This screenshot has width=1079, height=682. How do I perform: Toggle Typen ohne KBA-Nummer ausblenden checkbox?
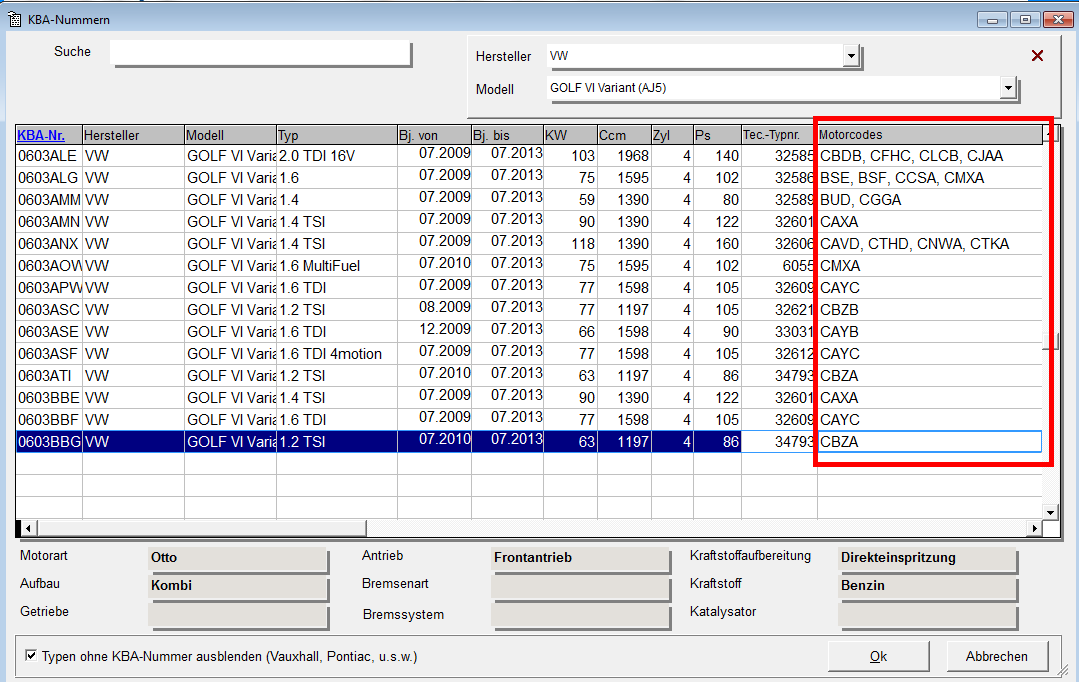coord(30,655)
